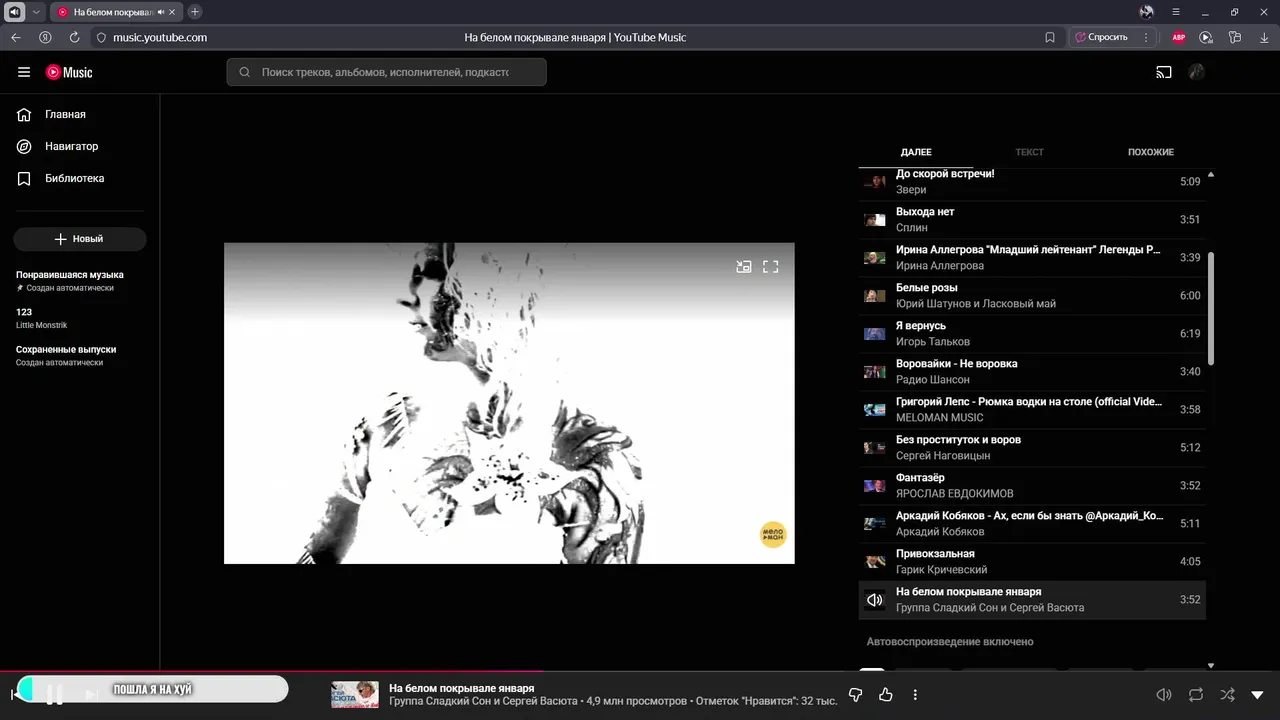Viewport: 1280px width, 720px height.
Task: Click the YouTube Music logo
Action: click(69, 72)
